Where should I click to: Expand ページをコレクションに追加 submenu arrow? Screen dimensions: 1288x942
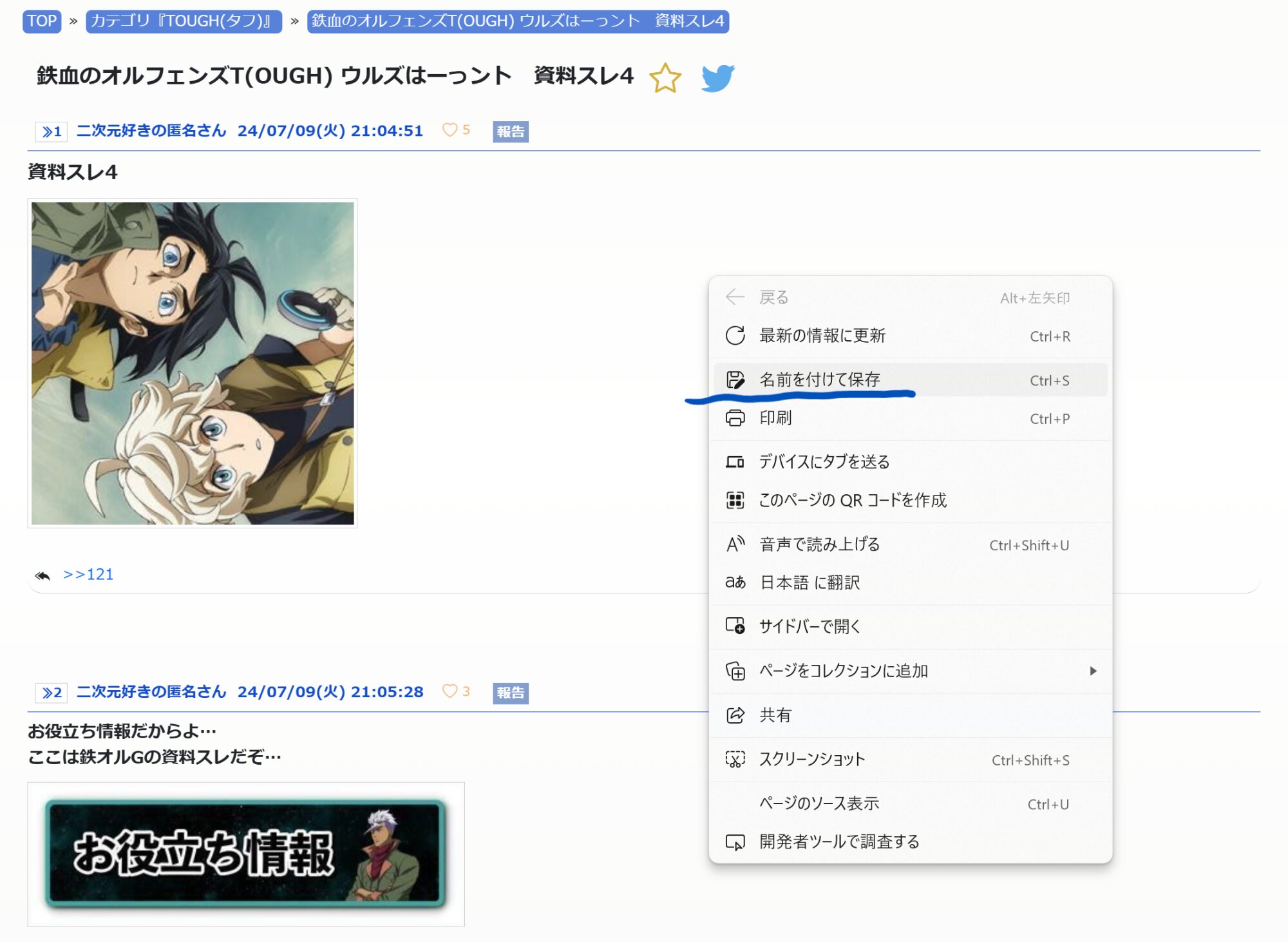pos(1093,671)
